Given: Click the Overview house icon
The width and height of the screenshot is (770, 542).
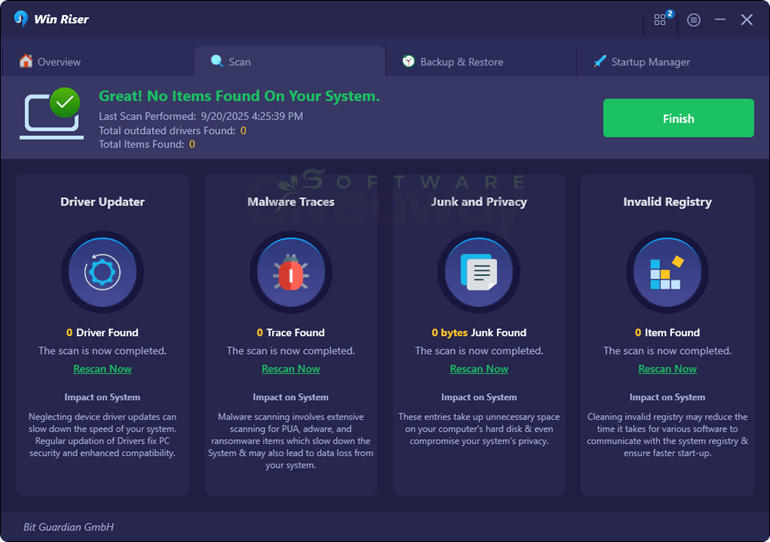Looking at the screenshot, I should pyautogui.click(x=26, y=61).
